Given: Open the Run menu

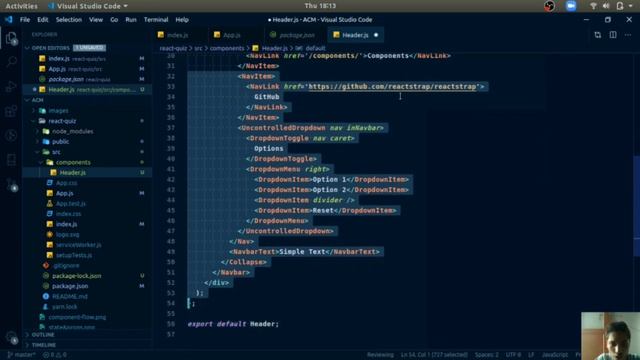Looking at the screenshot, I should (x=131, y=20).
